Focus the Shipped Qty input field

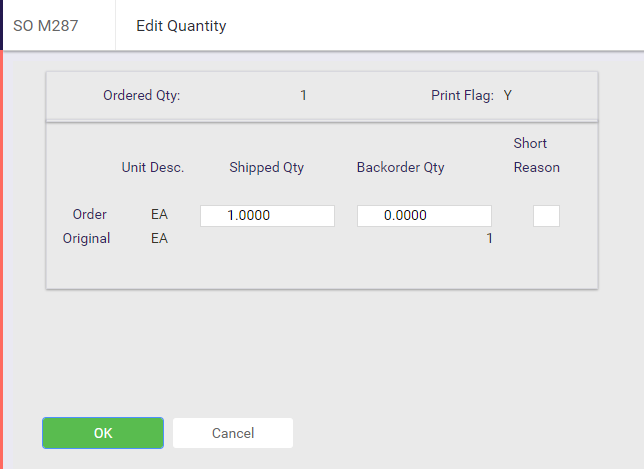(267, 216)
